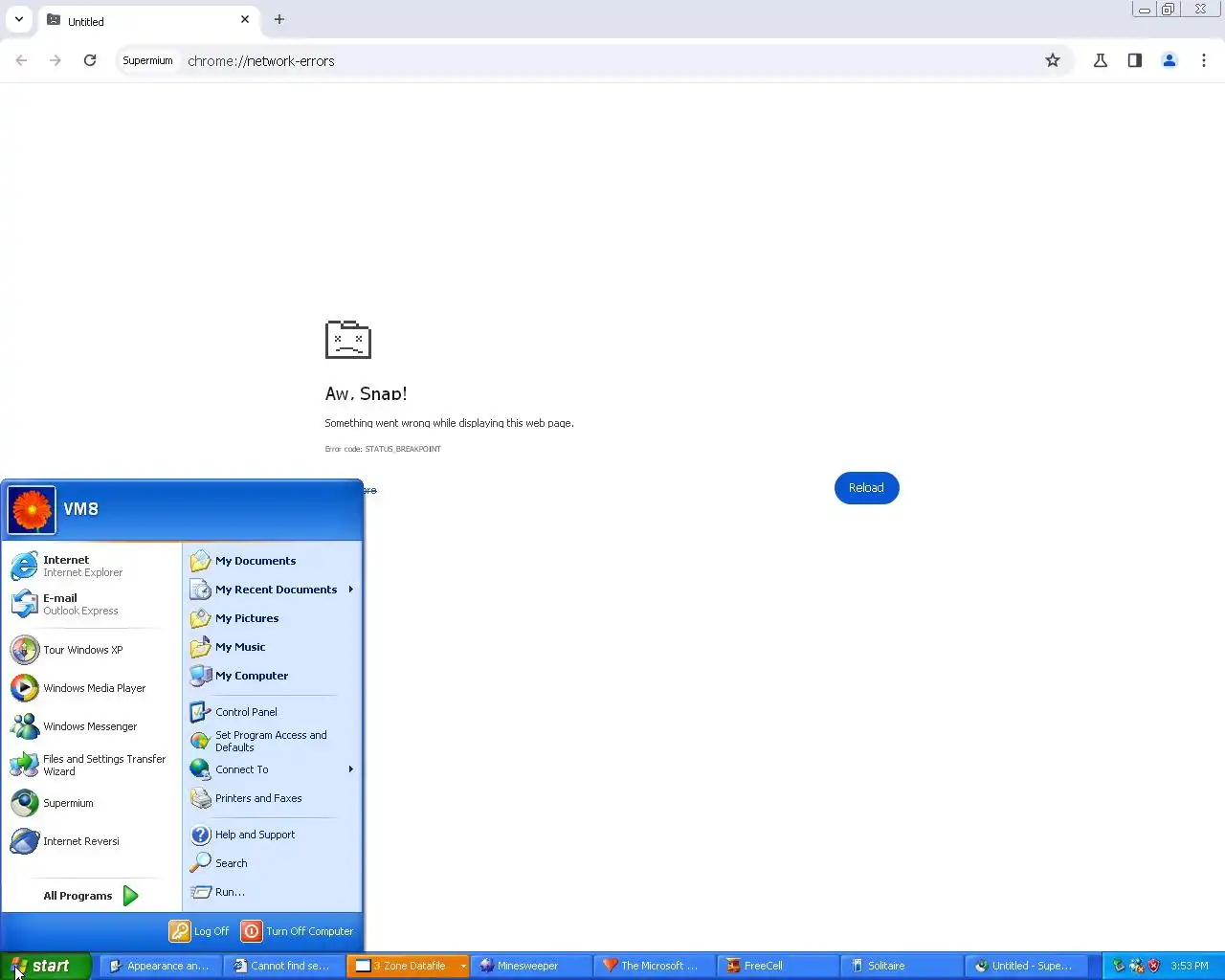Expand All Programs green arrow

(x=131, y=896)
